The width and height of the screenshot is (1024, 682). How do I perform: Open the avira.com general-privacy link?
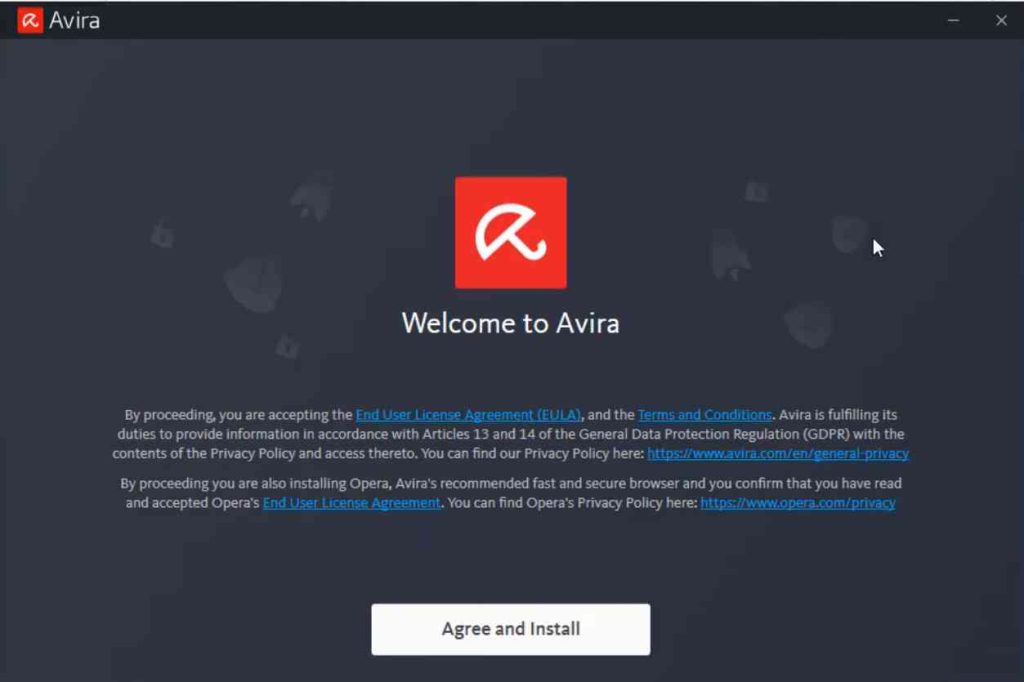tap(778, 453)
